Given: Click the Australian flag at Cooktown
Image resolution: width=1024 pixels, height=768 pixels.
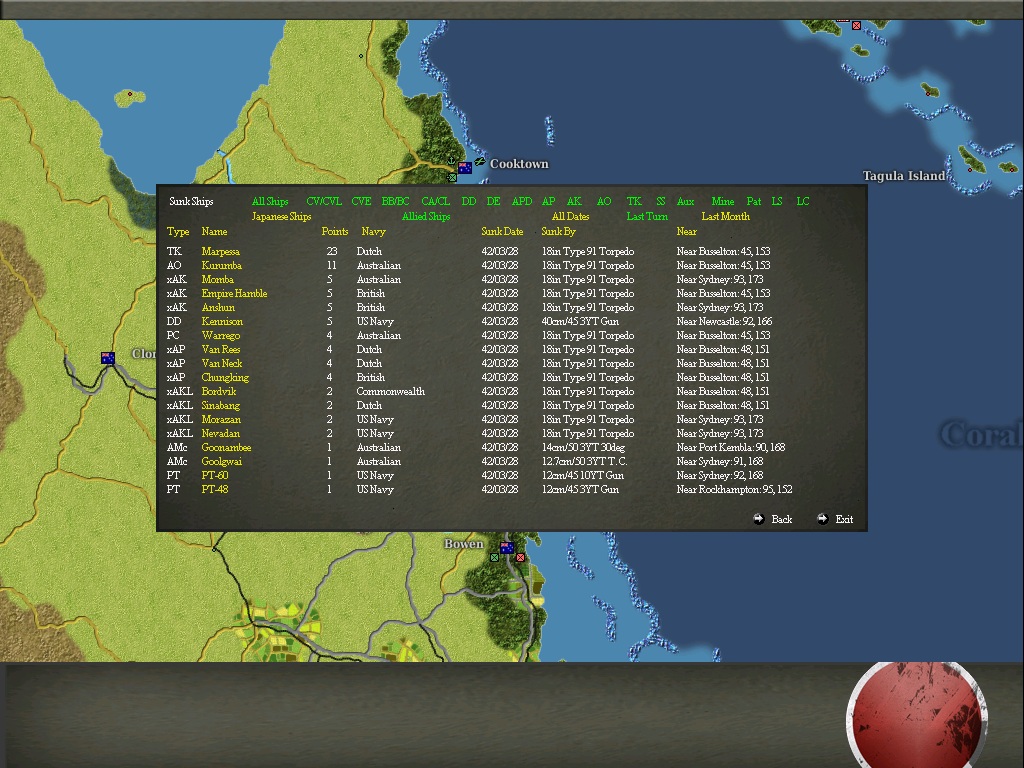Looking at the screenshot, I should click(465, 168).
